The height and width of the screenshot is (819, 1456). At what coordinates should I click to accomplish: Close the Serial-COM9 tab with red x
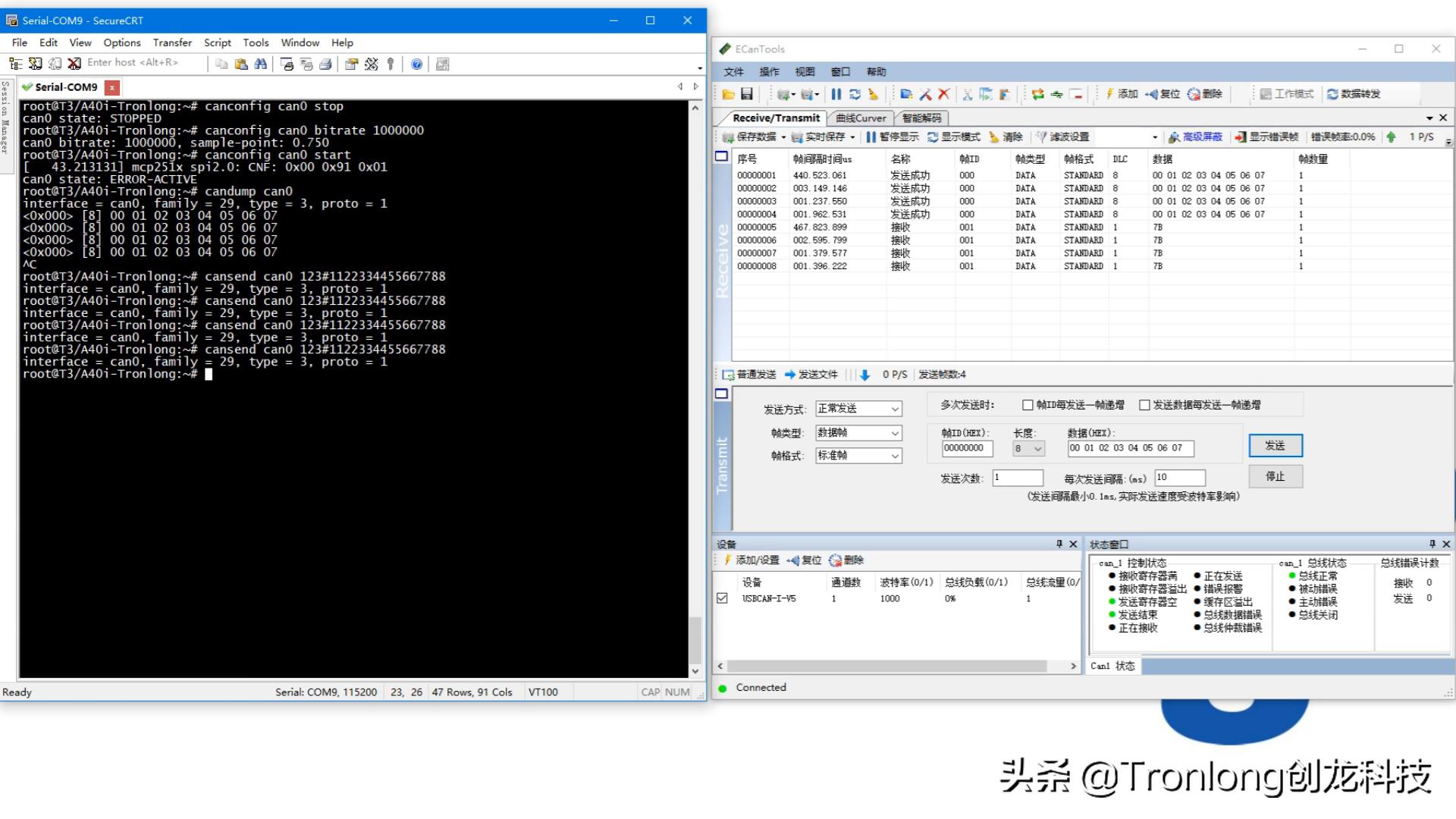tap(111, 87)
